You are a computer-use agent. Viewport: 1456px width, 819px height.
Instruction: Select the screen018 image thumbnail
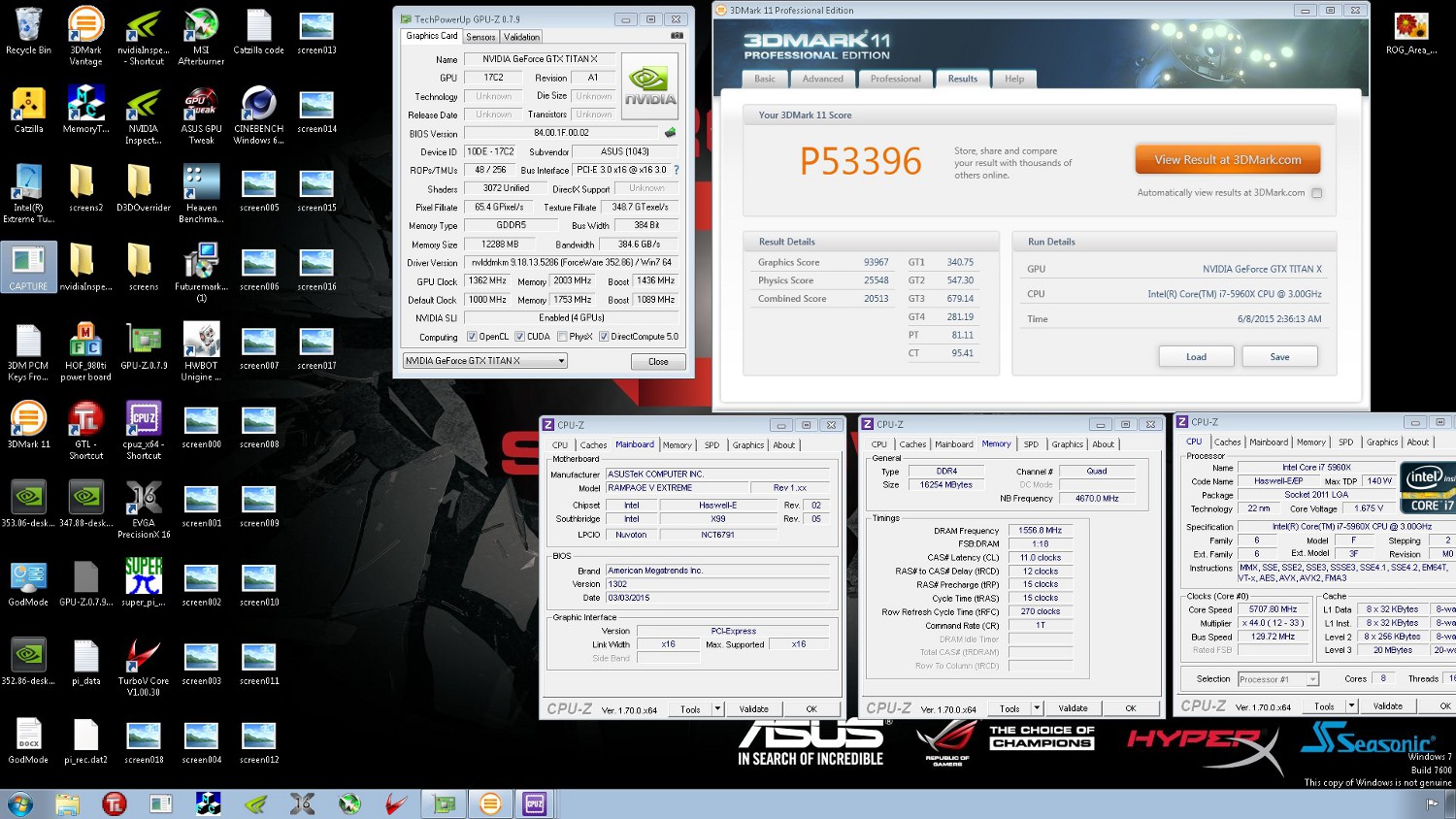point(144,741)
